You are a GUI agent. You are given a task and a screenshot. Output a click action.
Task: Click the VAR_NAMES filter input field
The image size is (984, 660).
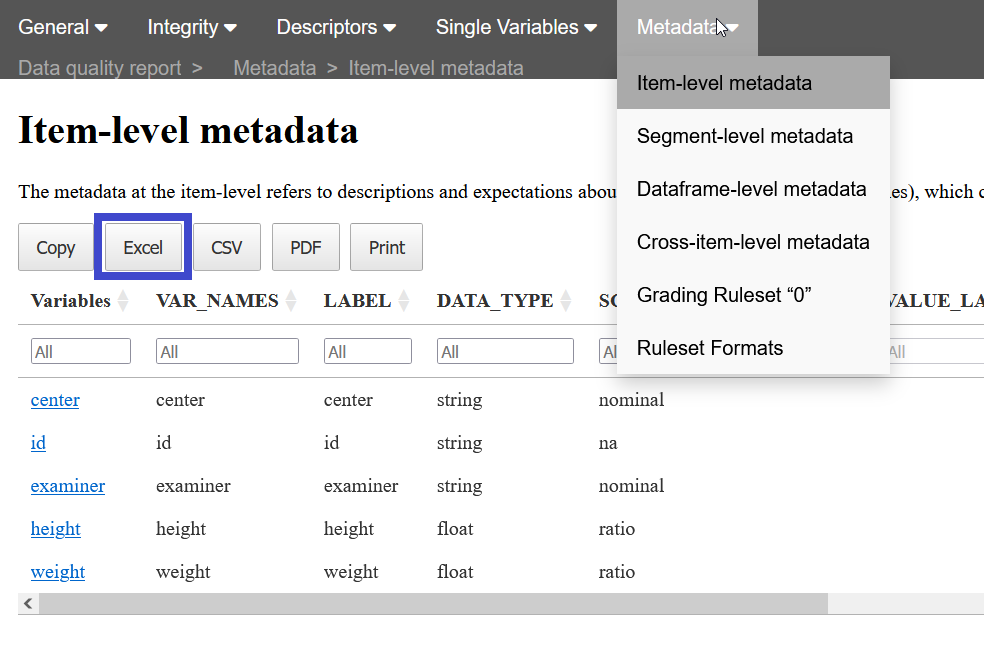coord(227,351)
